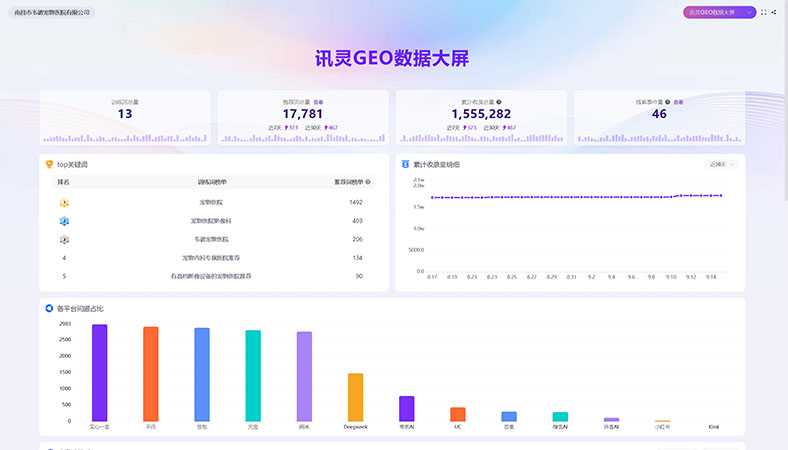
Task: Click the 排名 column header
Action: [63, 182]
